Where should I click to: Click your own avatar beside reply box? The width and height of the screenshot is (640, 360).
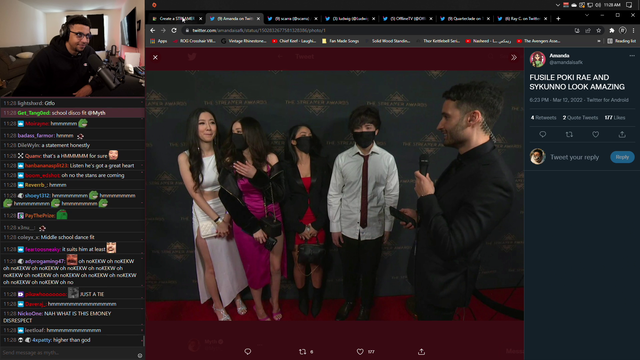point(538,157)
